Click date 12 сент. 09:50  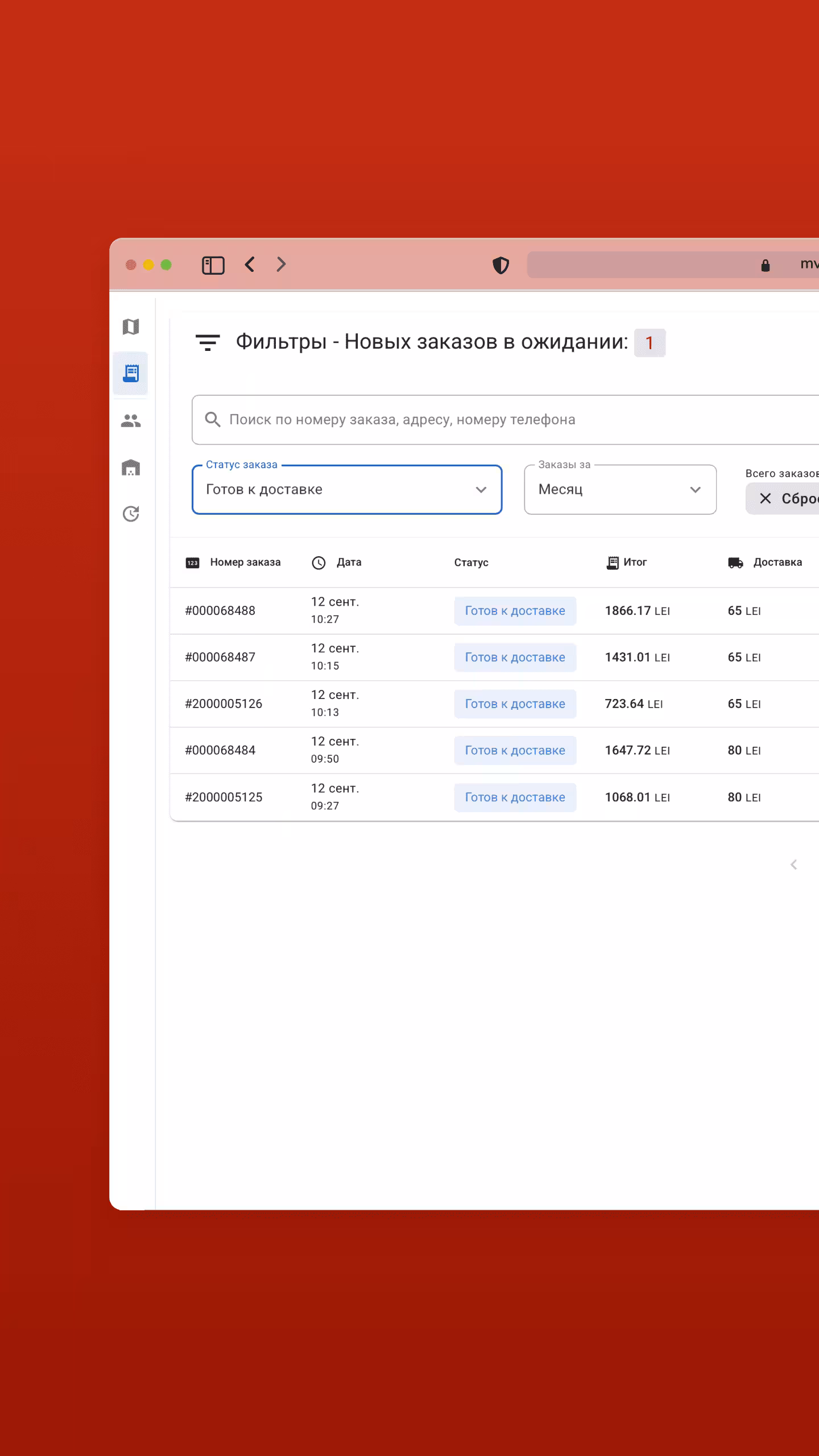(x=335, y=750)
